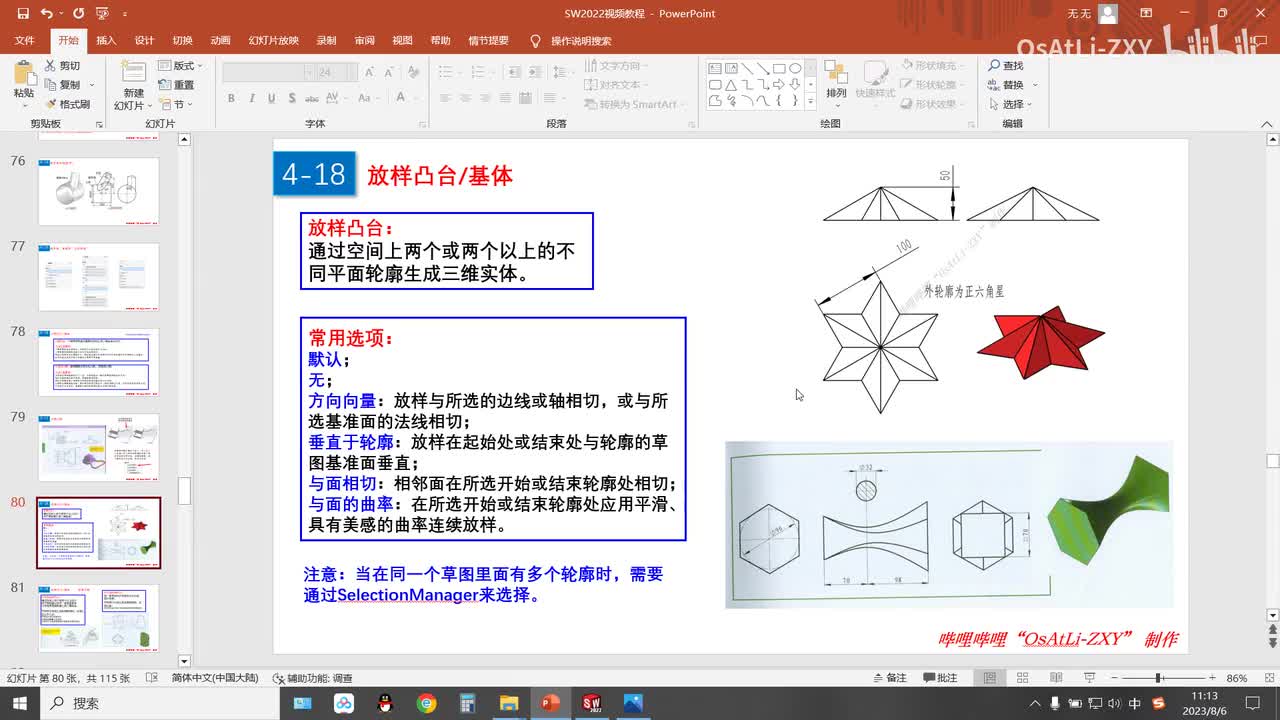Open Shape Fill (形状填充) dropdown
Image resolution: width=1280 pixels, height=720 pixels.
click(x=933, y=66)
